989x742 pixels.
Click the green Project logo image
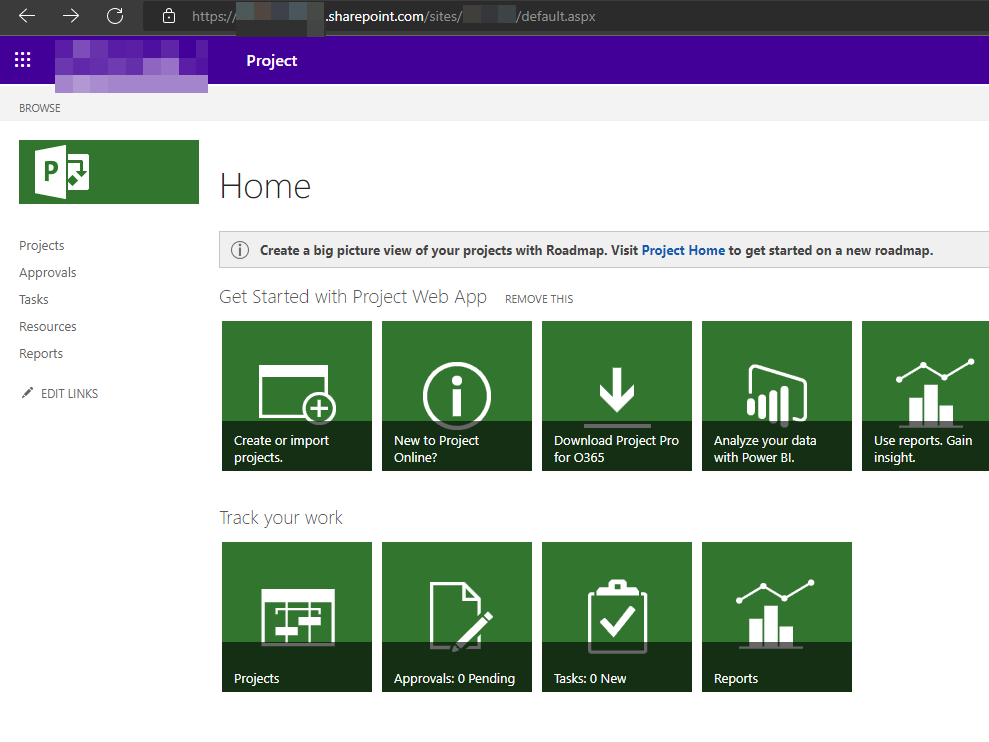[x=109, y=172]
